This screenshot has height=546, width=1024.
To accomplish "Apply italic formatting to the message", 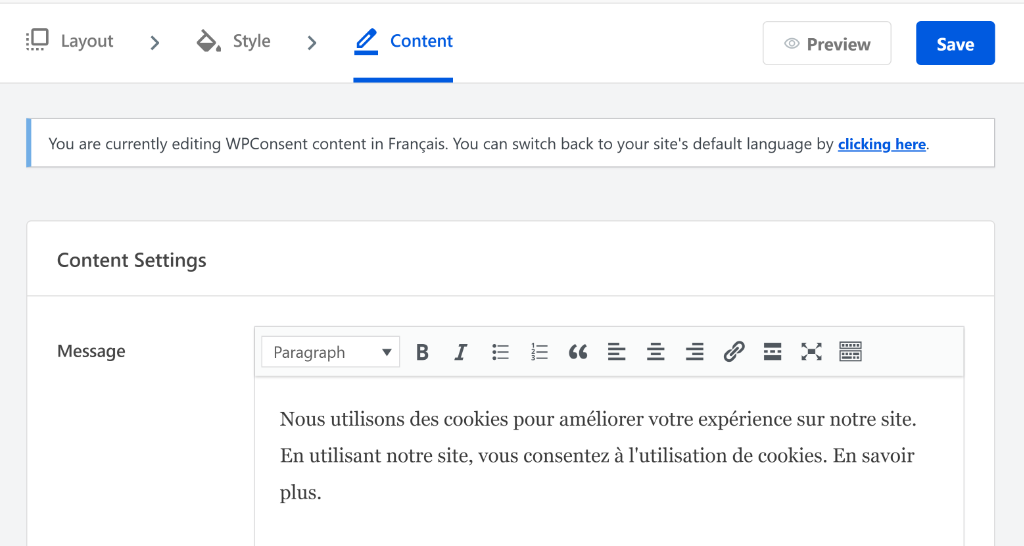I will click(461, 352).
